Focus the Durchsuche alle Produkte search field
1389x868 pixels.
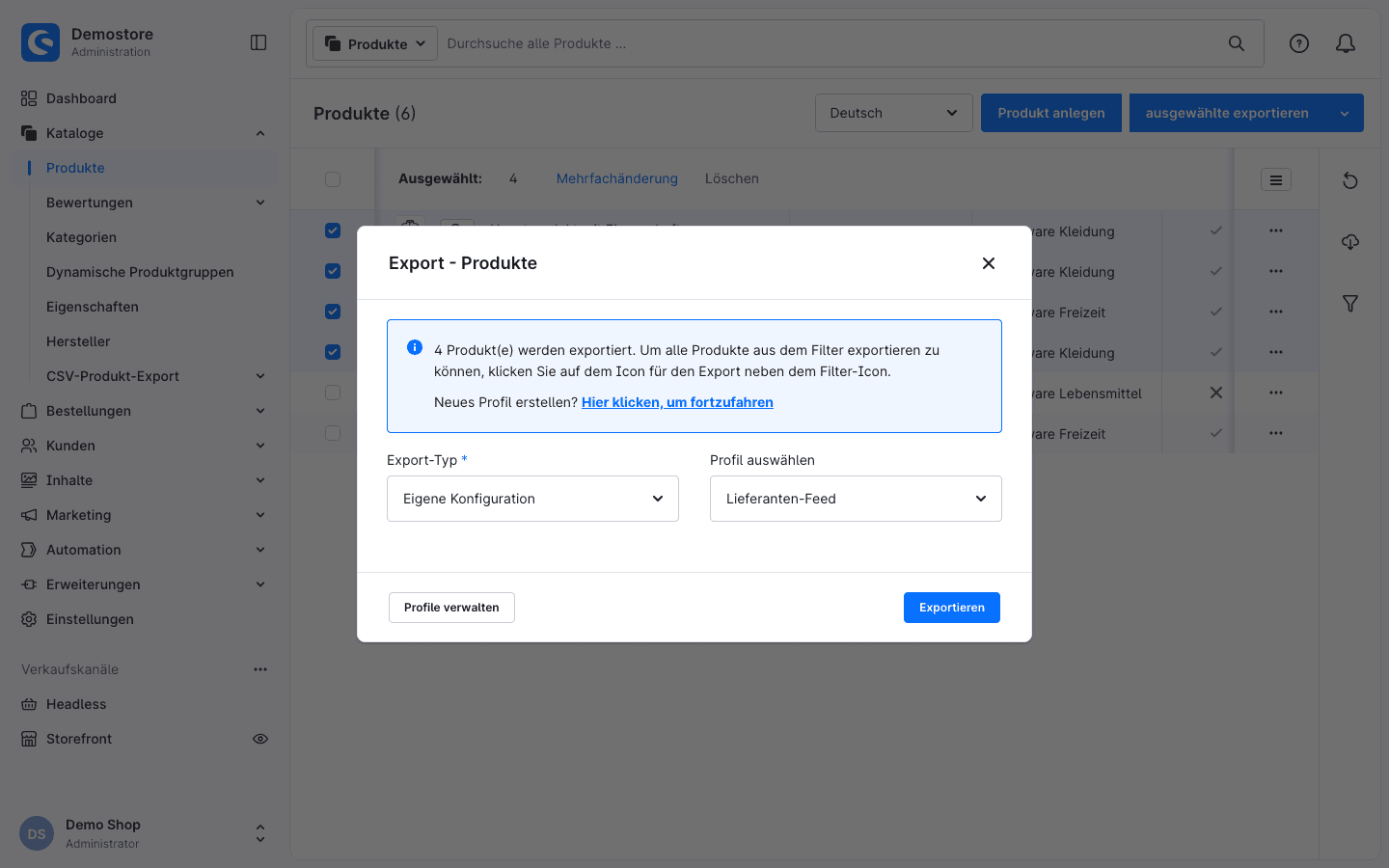830,43
